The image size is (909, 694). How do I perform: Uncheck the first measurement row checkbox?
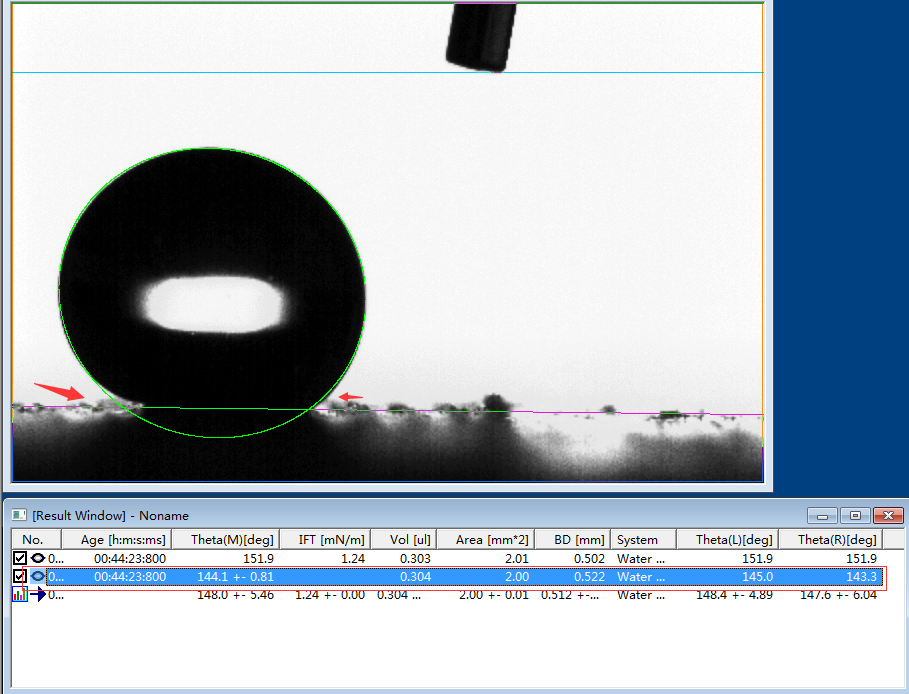(19, 558)
